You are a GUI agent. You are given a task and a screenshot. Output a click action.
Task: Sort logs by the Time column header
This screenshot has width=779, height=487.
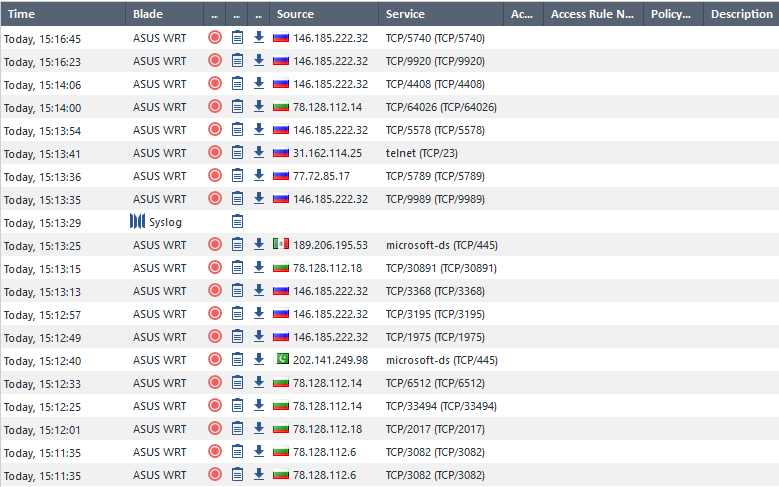point(63,13)
